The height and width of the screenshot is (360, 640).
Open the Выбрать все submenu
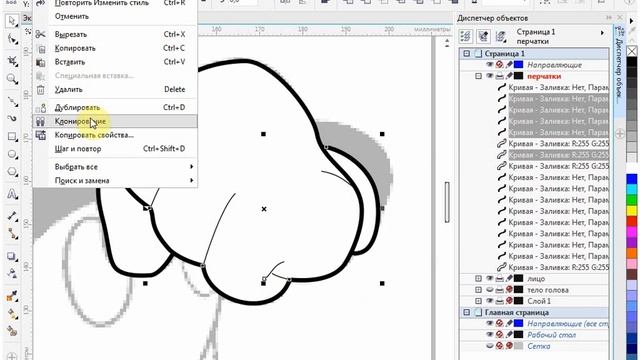click(115, 167)
